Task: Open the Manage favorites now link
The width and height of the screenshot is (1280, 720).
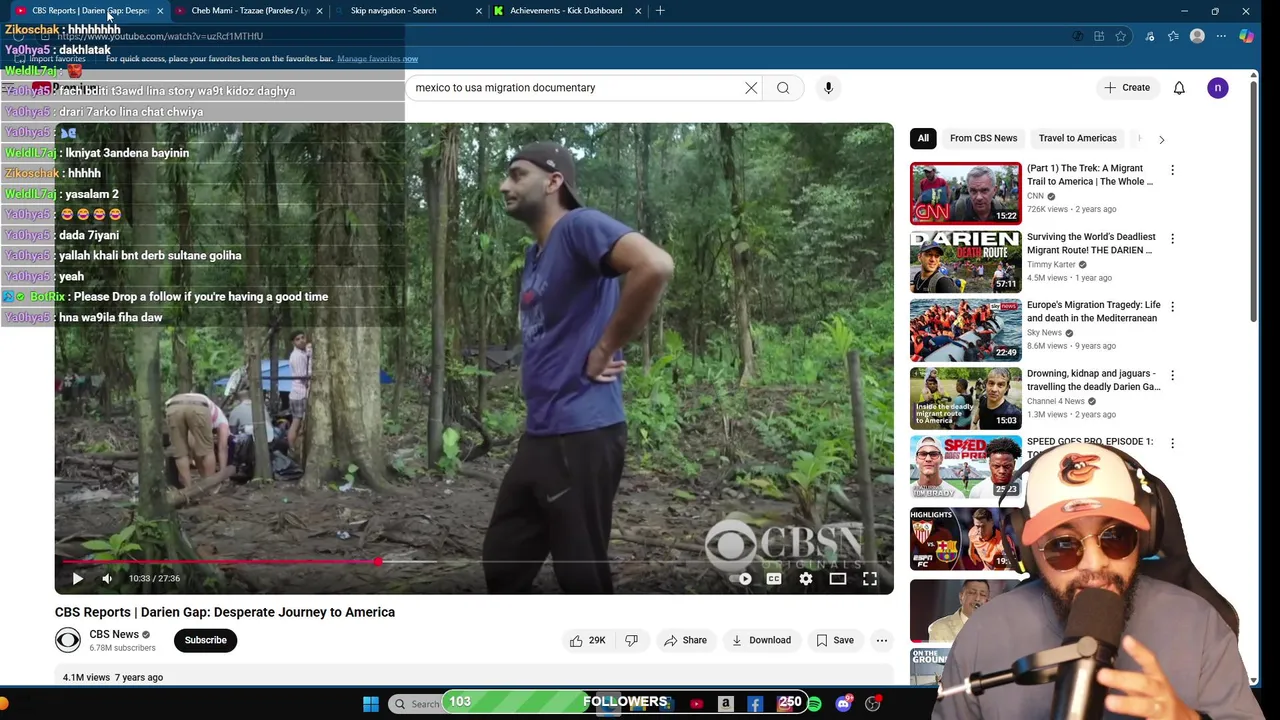Action: (x=377, y=59)
